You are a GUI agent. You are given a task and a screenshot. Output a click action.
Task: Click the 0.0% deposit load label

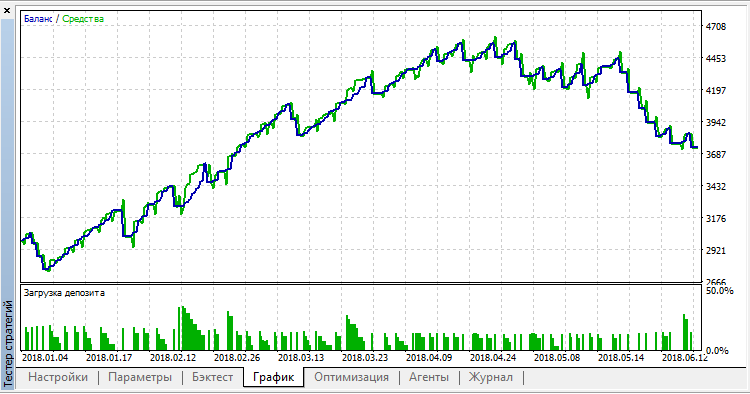coord(717,351)
